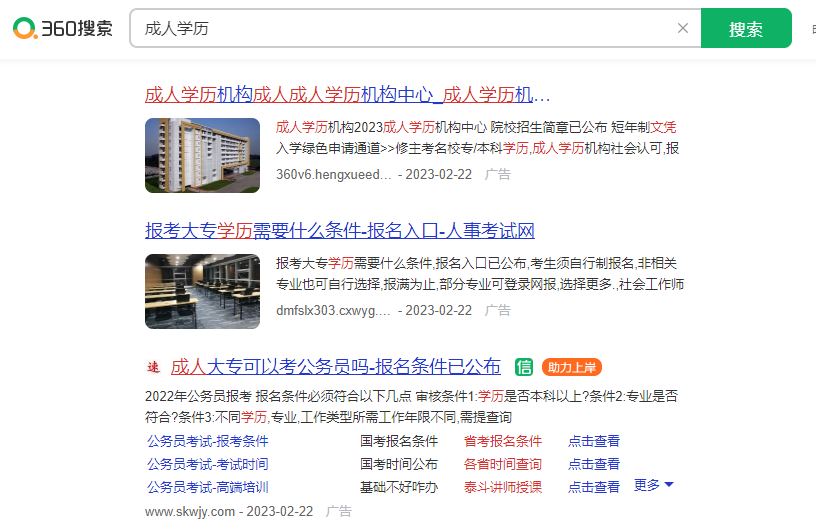Open 成人大专可以考公务员吗 result title
The image size is (816, 525).
336,367
